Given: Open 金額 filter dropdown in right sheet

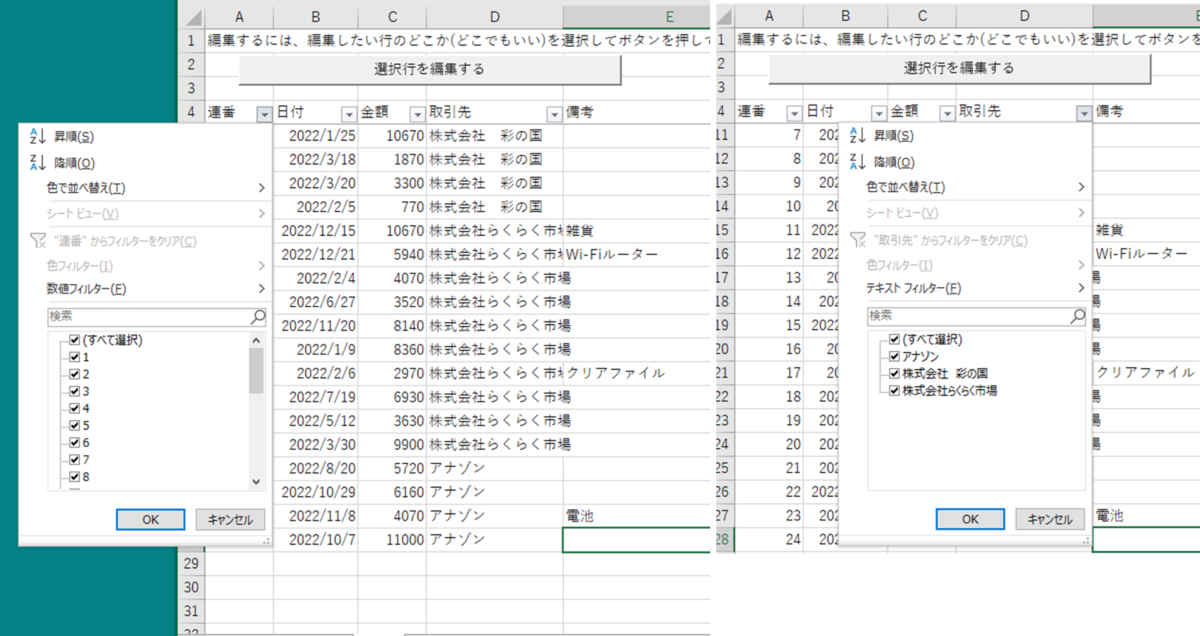Looking at the screenshot, I should pos(947,114).
